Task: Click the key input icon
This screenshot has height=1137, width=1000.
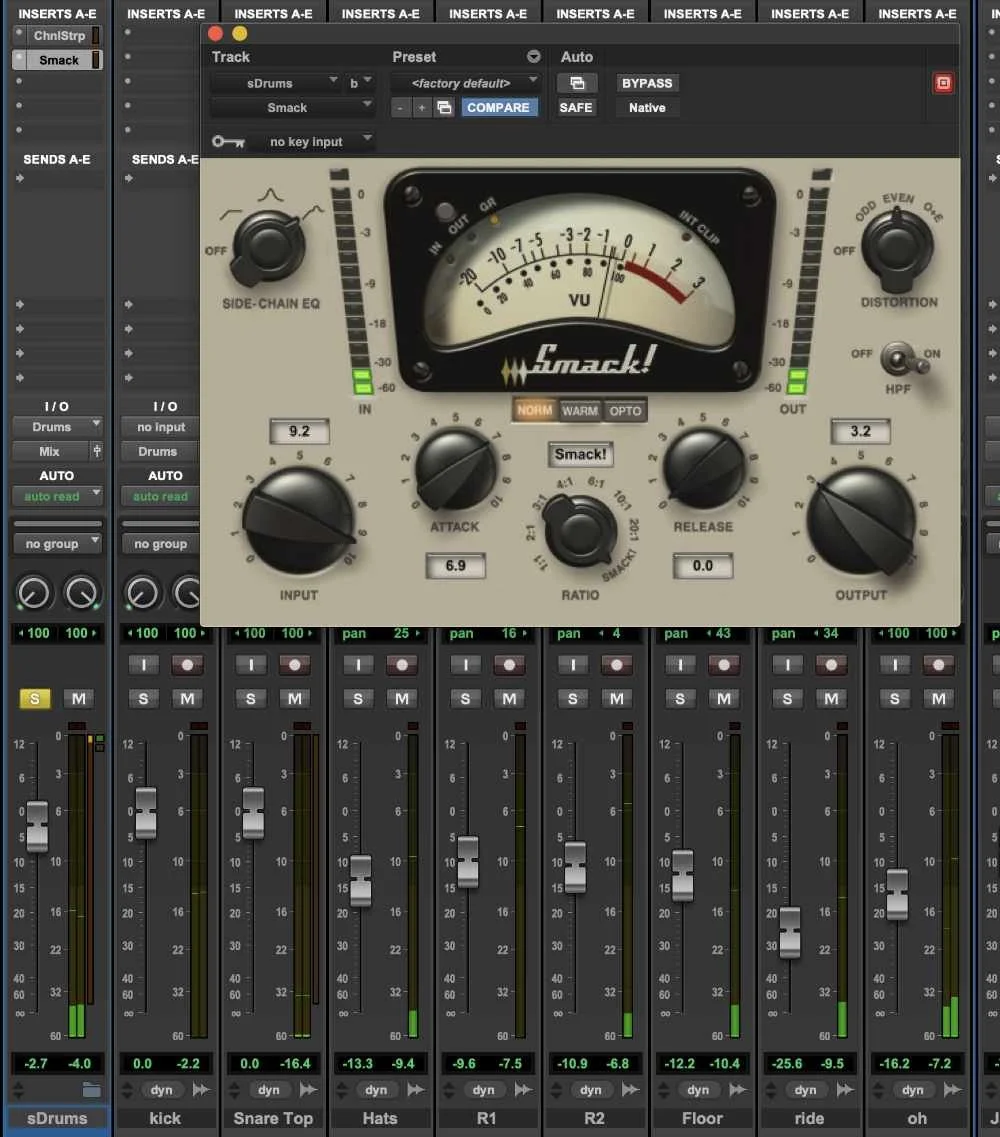Action: click(x=228, y=141)
